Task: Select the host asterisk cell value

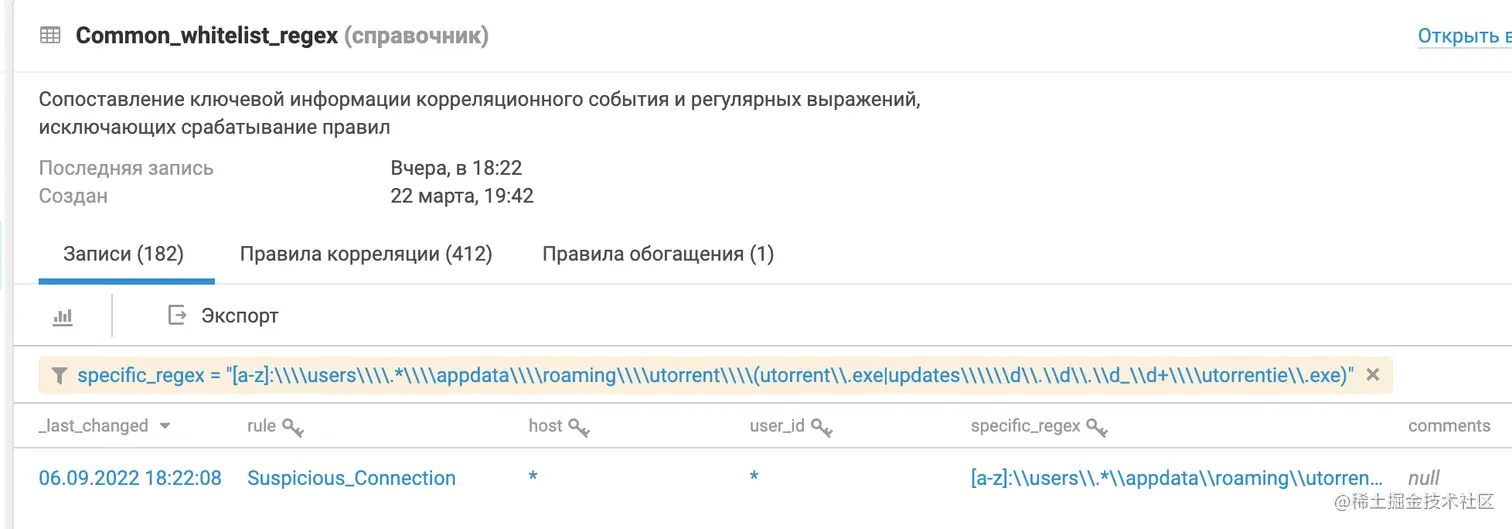Action: (533, 478)
